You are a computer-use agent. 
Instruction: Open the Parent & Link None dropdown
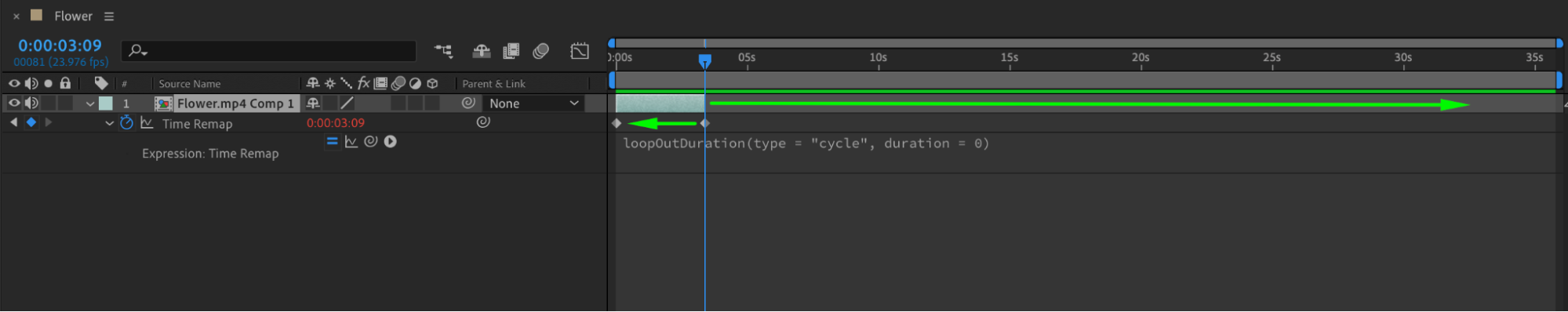533,103
